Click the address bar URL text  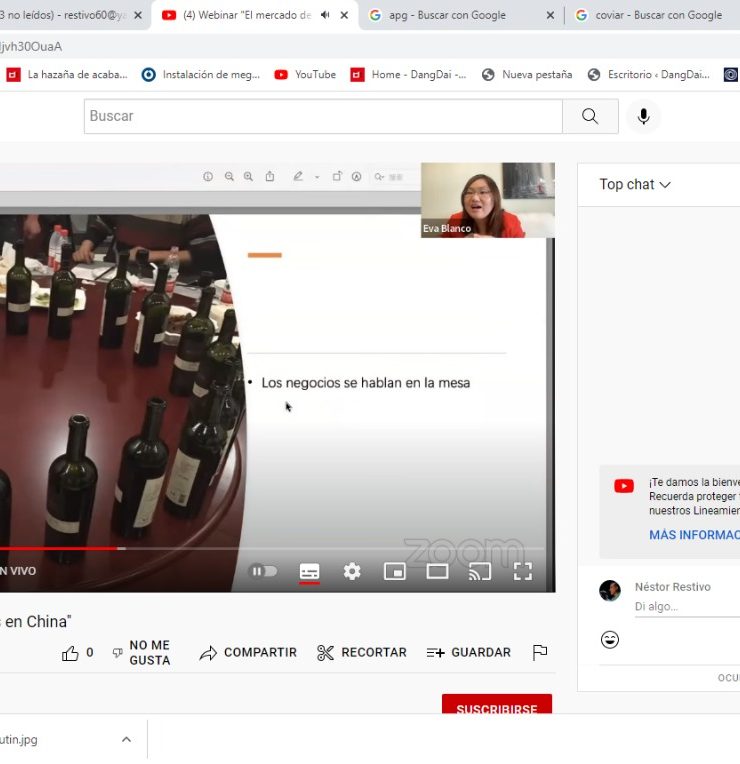coord(31,46)
